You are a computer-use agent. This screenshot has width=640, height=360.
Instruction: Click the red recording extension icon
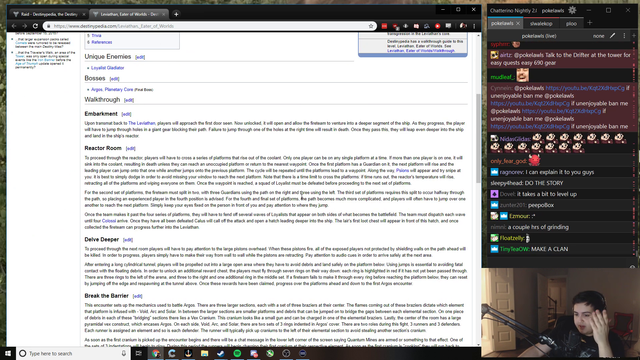tap(438, 26)
